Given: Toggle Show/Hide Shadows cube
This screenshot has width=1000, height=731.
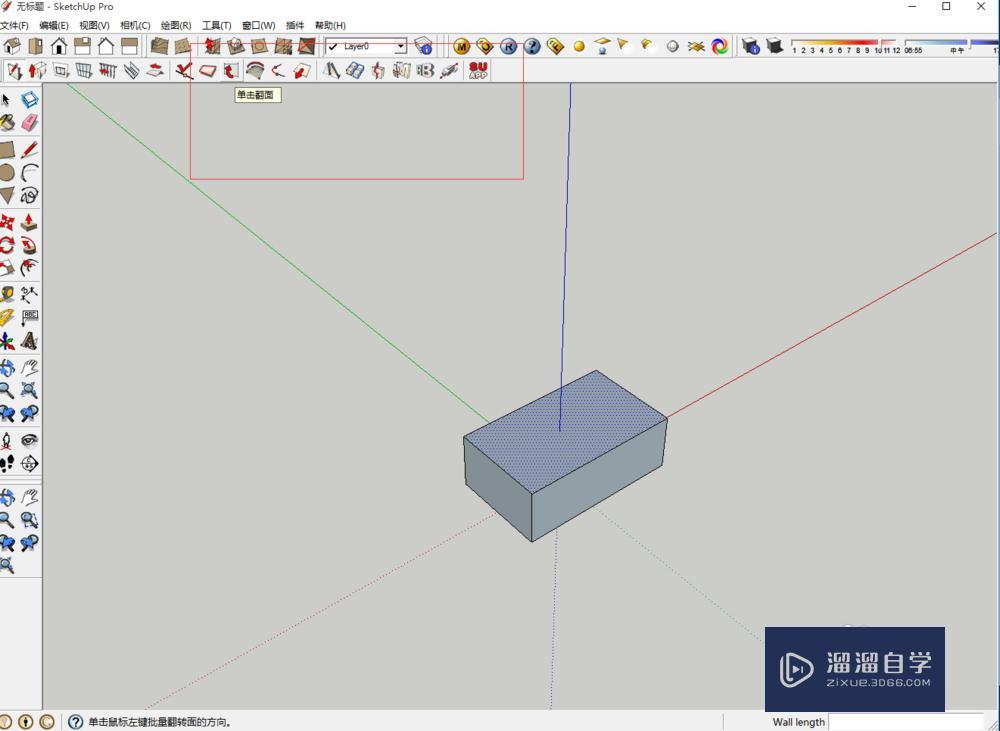Looking at the screenshot, I should (x=774, y=46).
